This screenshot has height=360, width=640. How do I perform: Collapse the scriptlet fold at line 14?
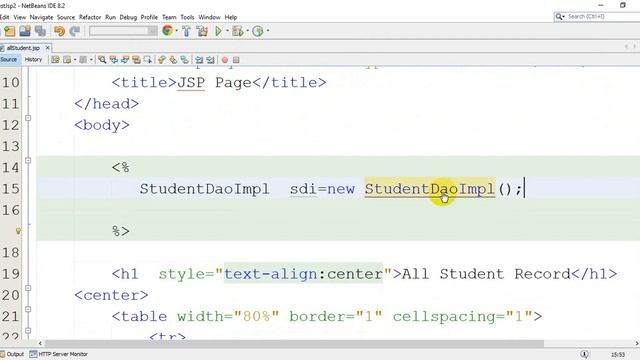point(28,160)
